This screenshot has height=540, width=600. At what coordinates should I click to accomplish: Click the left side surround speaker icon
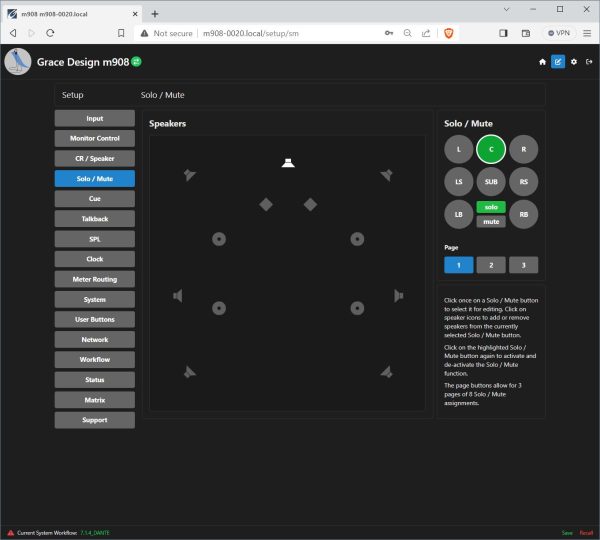click(178, 295)
